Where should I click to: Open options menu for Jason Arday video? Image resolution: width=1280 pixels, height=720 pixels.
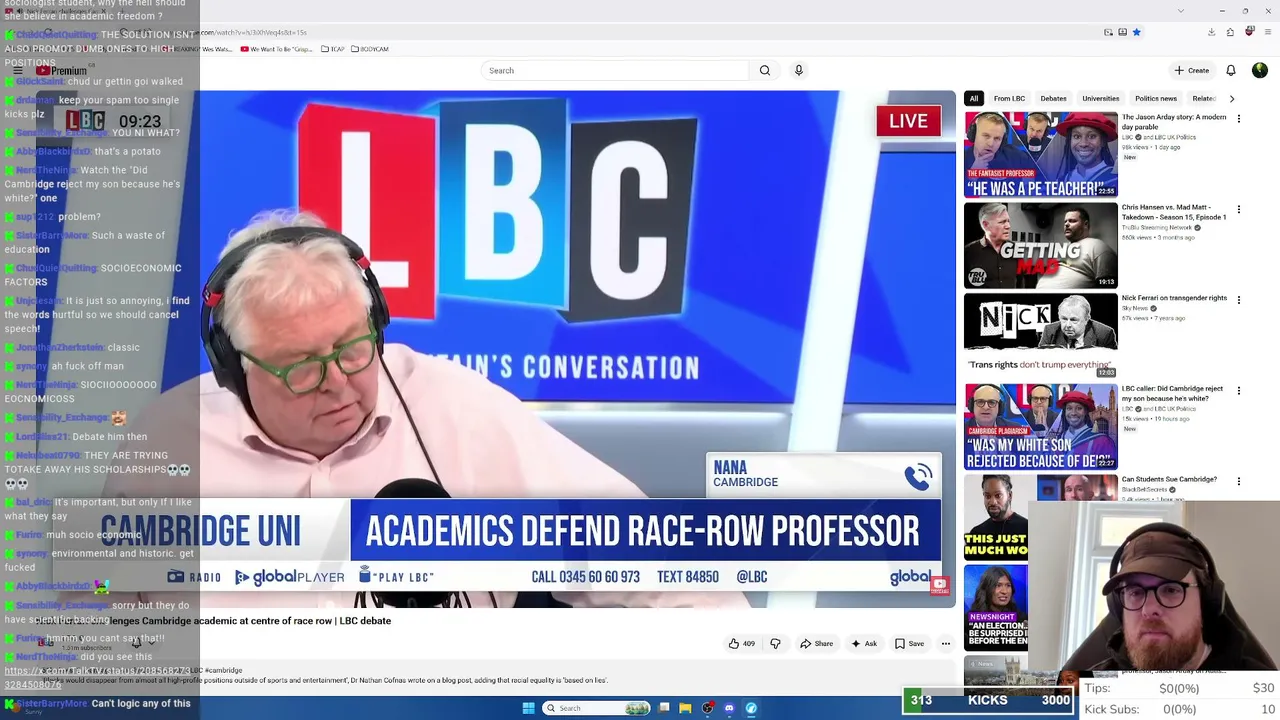tap(1238, 119)
